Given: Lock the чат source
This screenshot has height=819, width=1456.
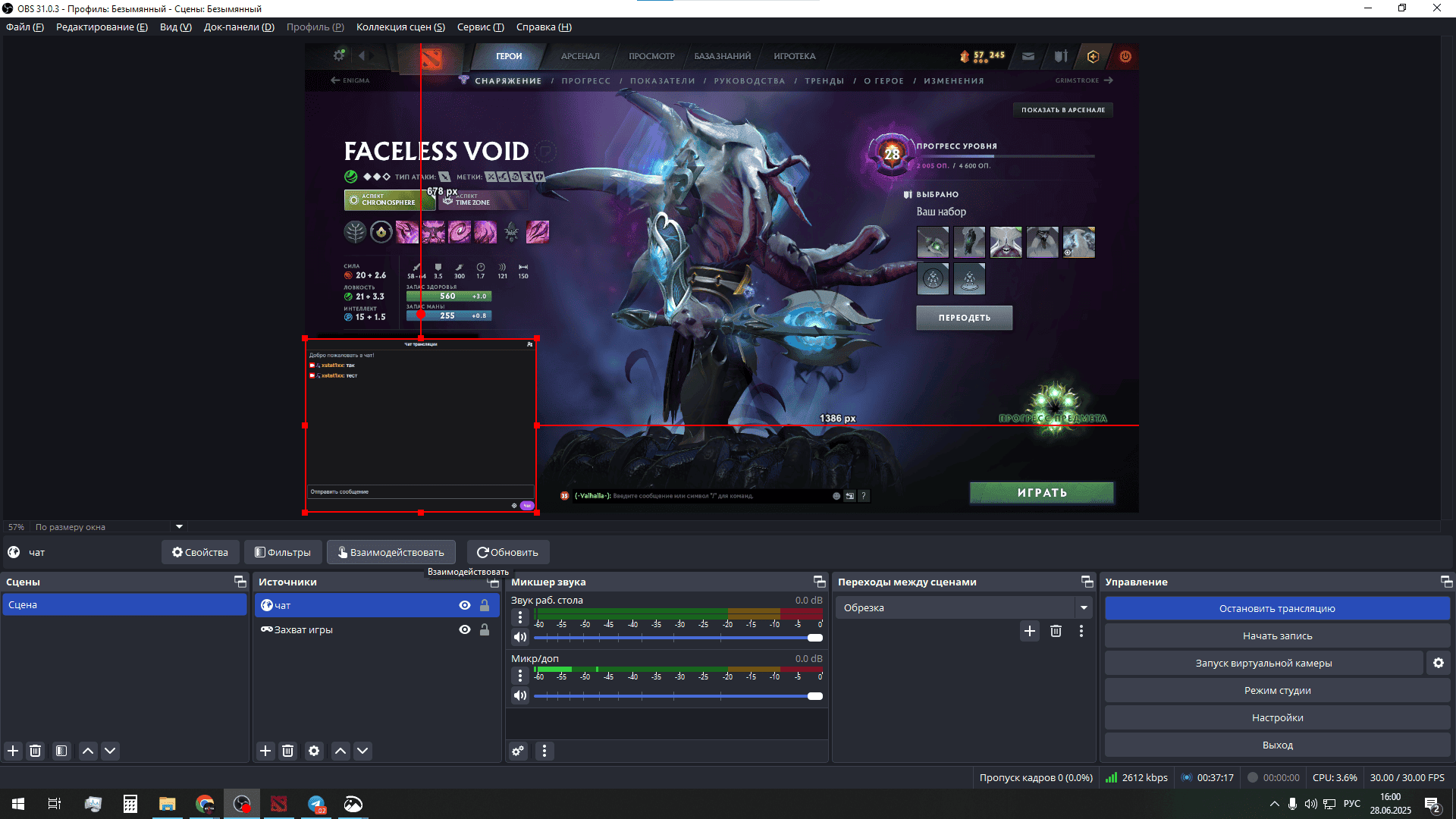Looking at the screenshot, I should (485, 605).
